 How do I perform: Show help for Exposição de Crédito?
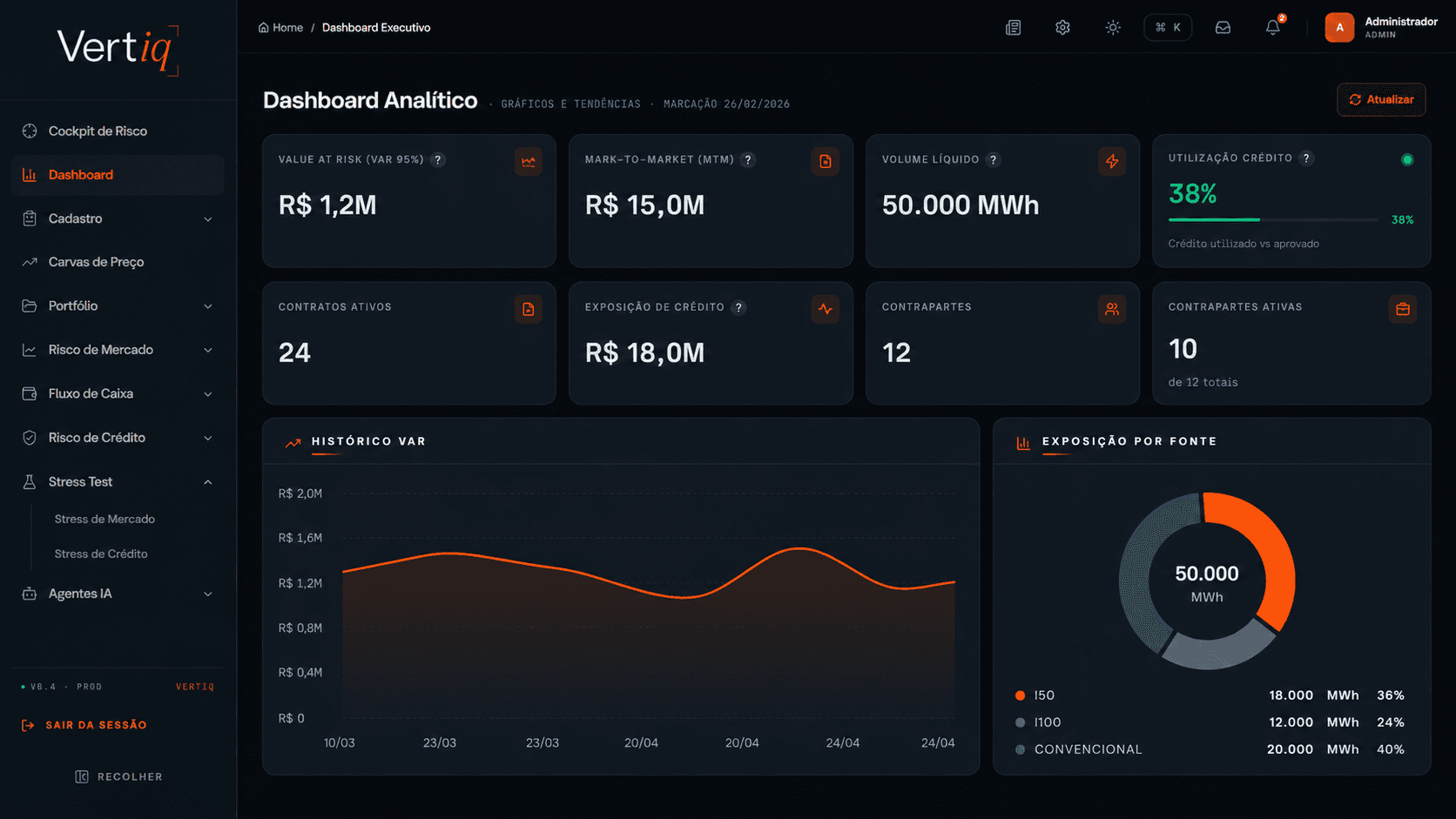pos(738,307)
